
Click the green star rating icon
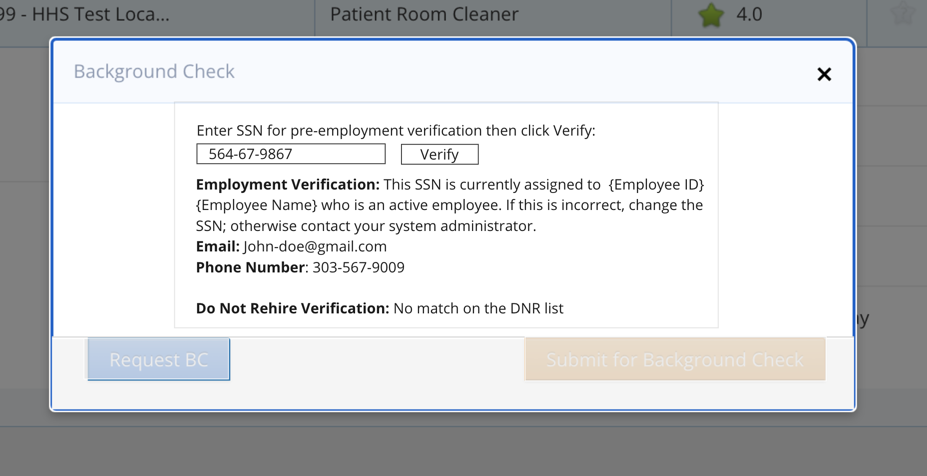(x=711, y=15)
